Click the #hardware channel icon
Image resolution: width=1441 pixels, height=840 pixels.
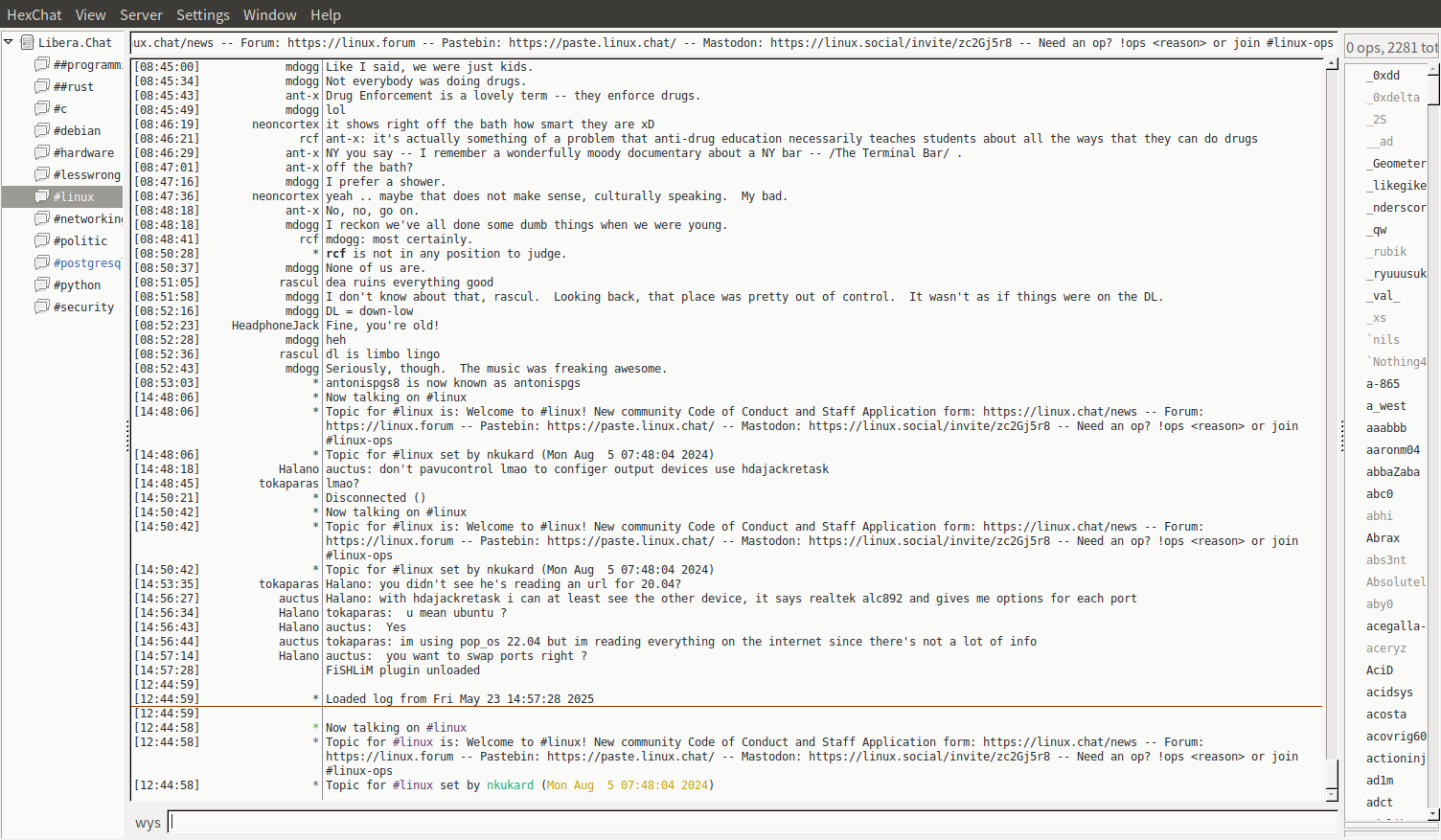tap(42, 152)
